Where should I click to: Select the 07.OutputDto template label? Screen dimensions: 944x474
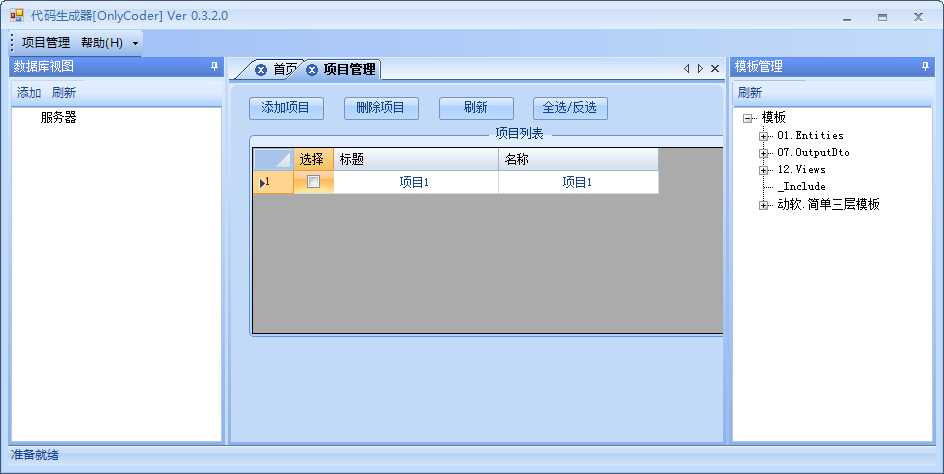pyautogui.click(x=813, y=152)
